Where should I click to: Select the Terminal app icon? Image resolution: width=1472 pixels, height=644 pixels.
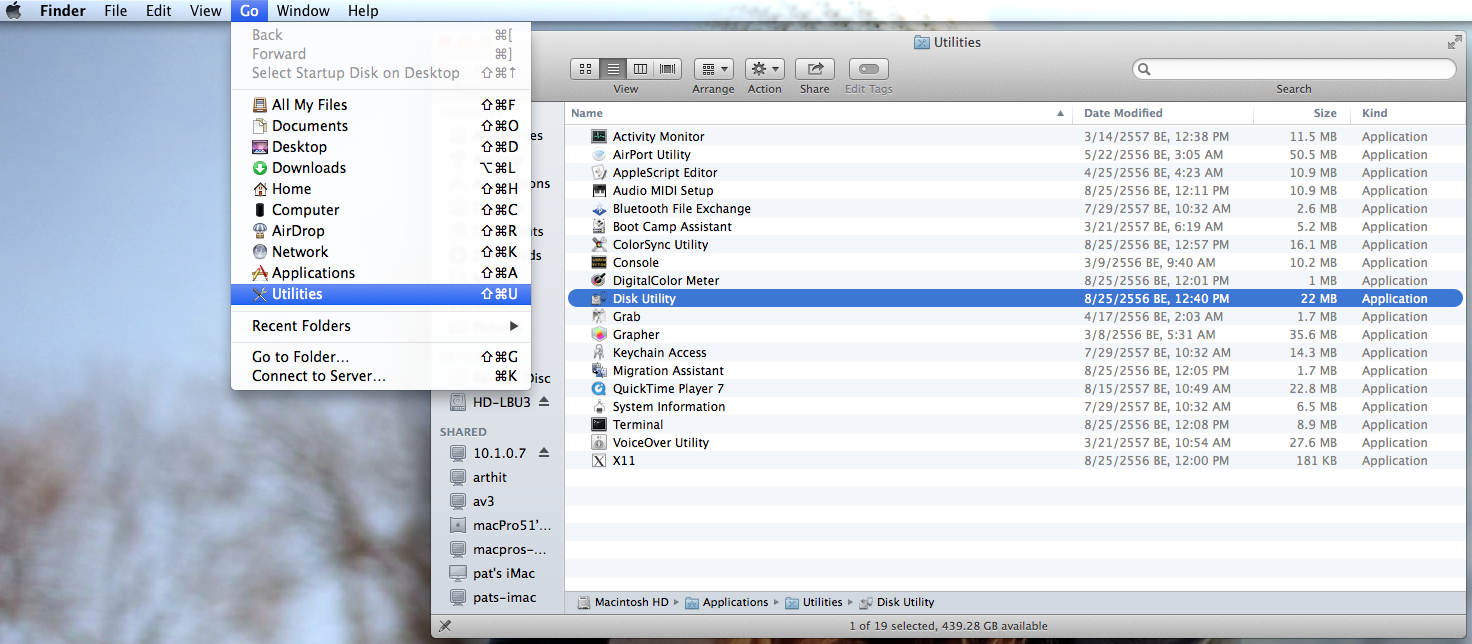pos(599,425)
